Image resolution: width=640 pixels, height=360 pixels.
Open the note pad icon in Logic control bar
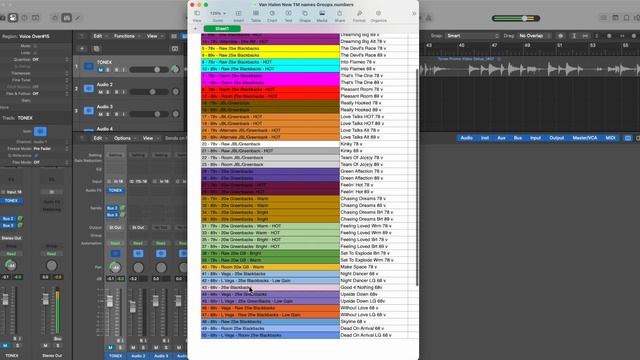point(615,18)
